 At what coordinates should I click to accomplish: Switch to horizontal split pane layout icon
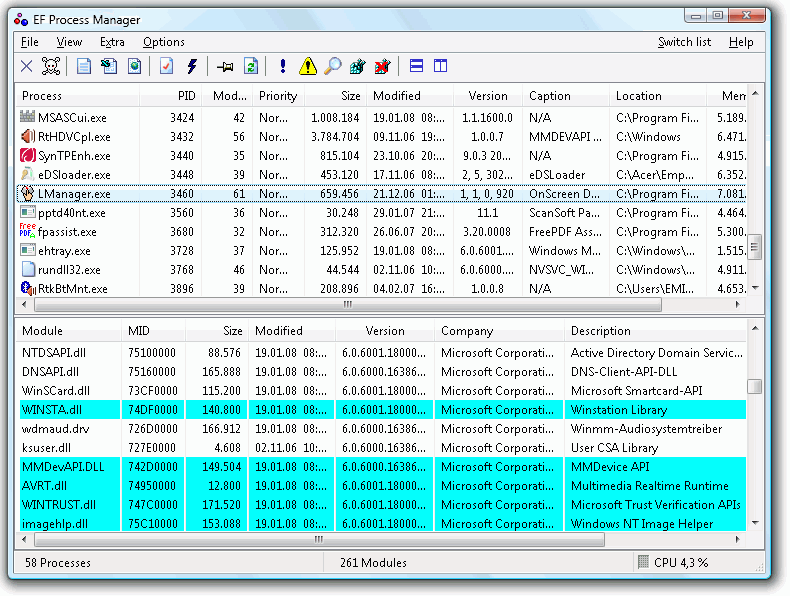pyautogui.click(x=417, y=67)
